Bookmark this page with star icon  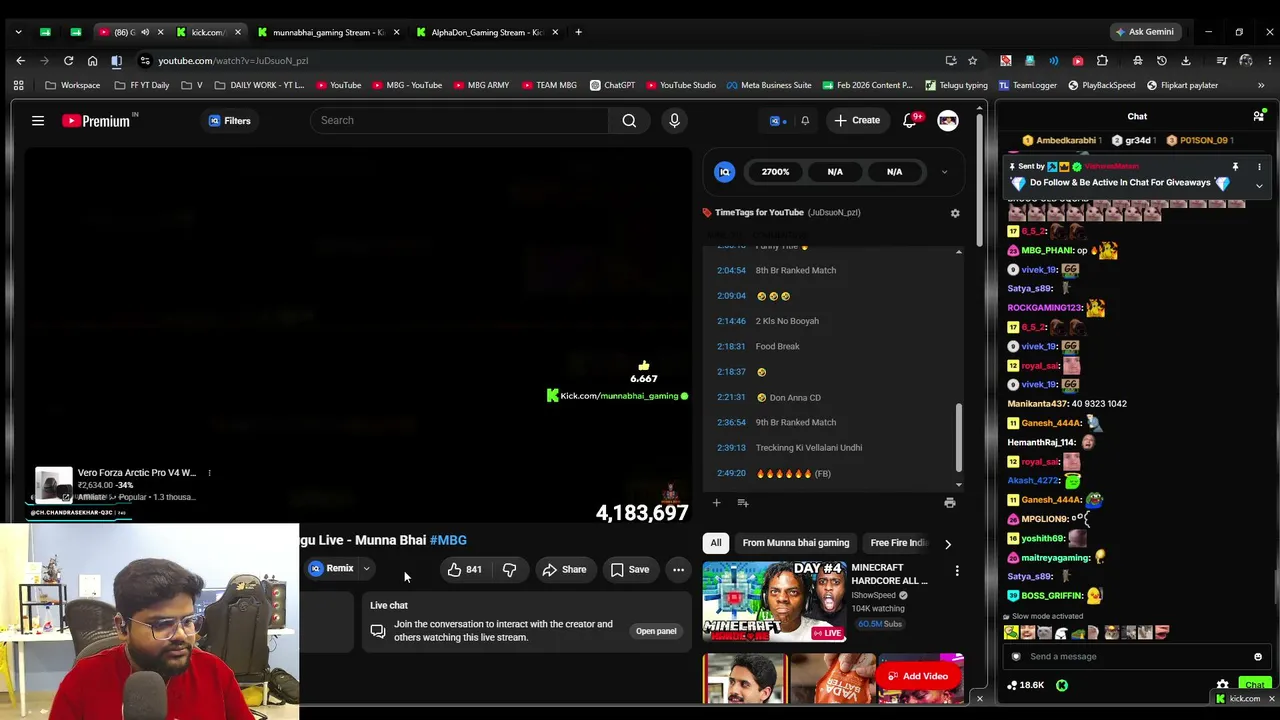click(972, 61)
